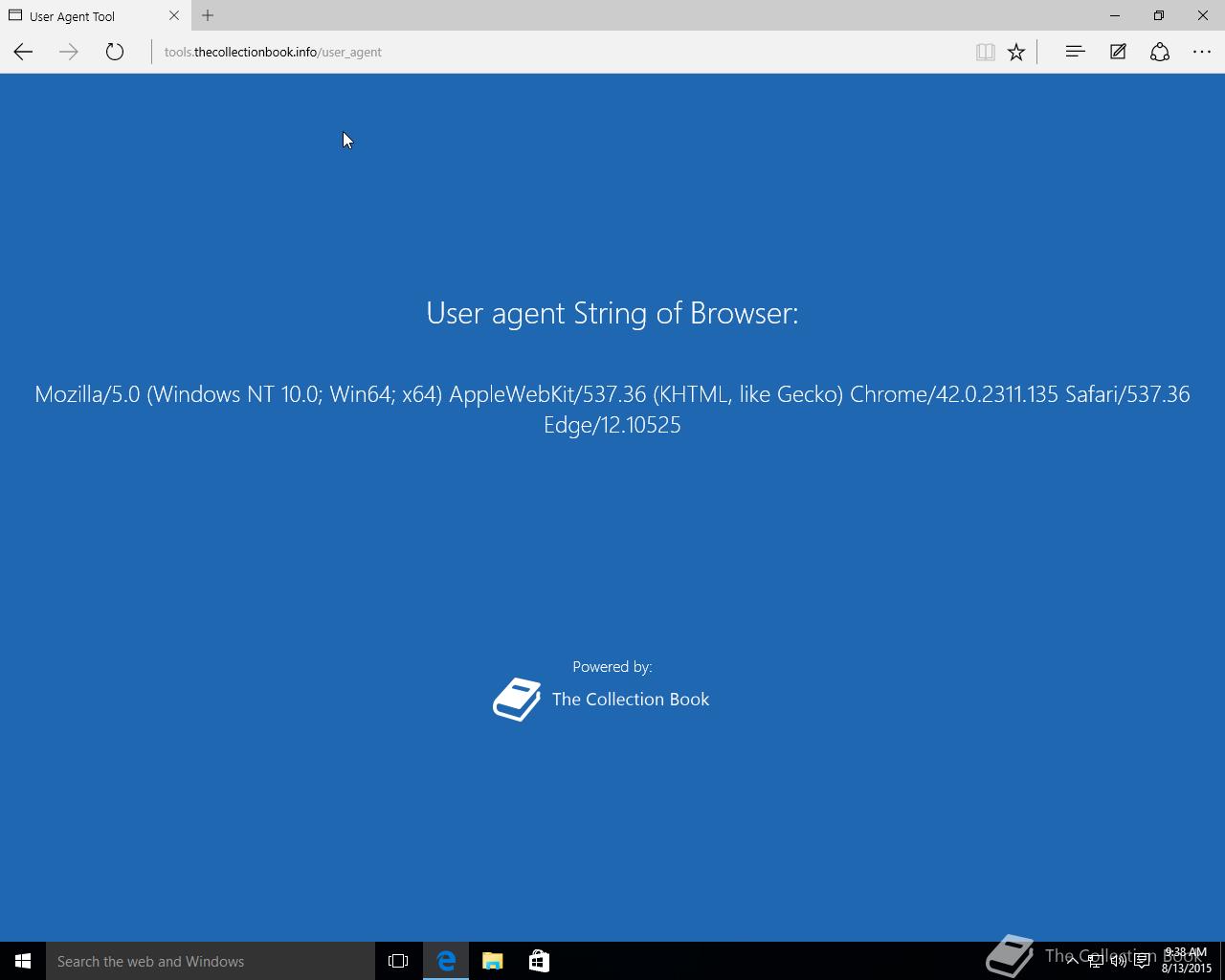
Task: Click the Collection Book logo icon
Action: tap(517, 700)
